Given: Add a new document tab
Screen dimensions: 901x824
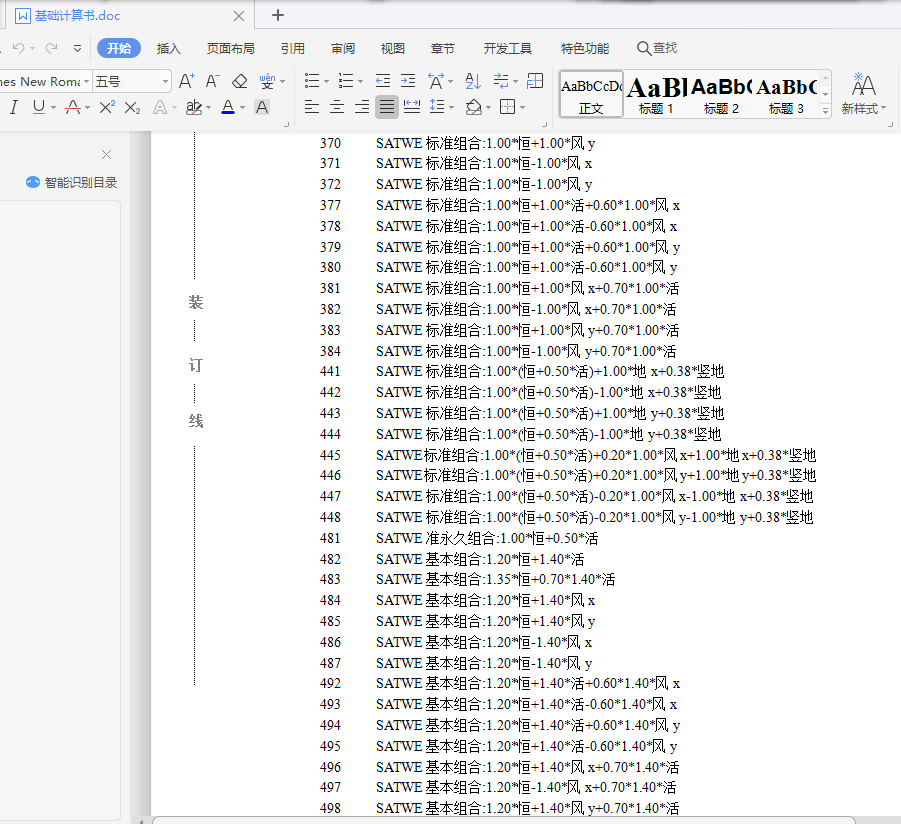Looking at the screenshot, I should [x=278, y=16].
